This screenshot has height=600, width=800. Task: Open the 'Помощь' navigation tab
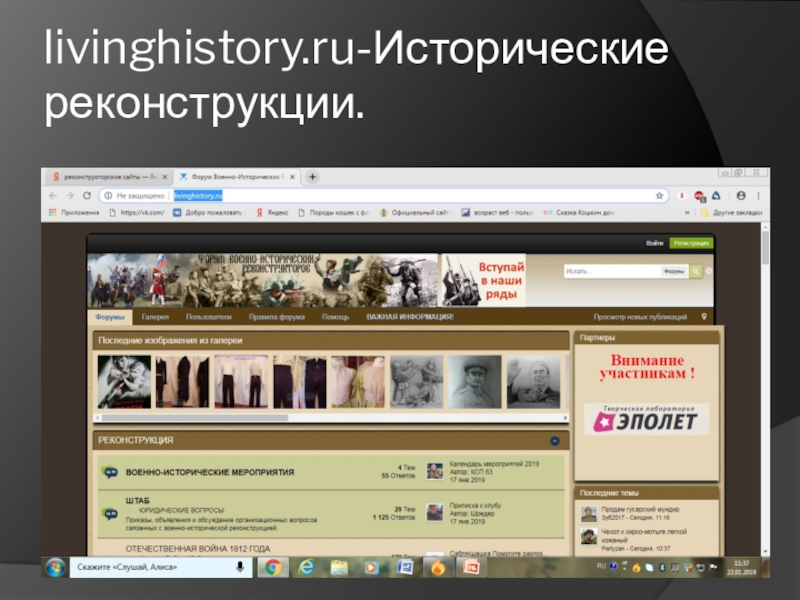[335, 317]
